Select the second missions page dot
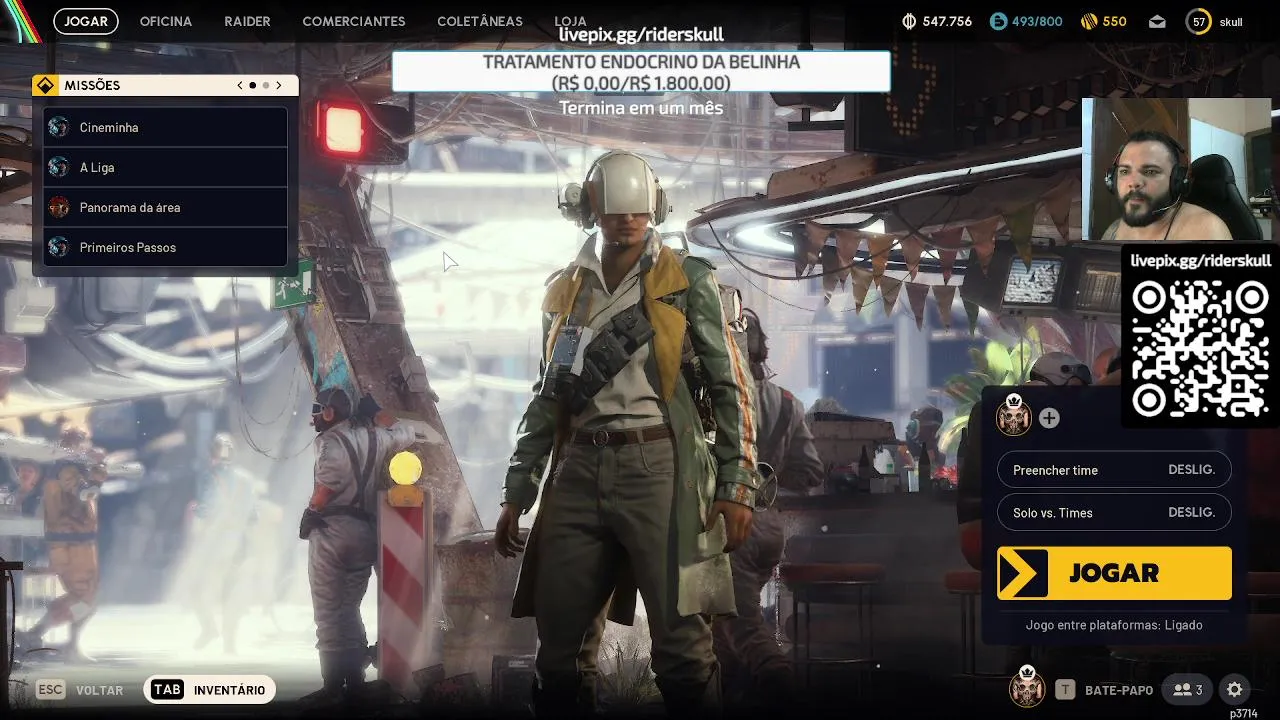The height and width of the screenshot is (720, 1280). [x=266, y=85]
